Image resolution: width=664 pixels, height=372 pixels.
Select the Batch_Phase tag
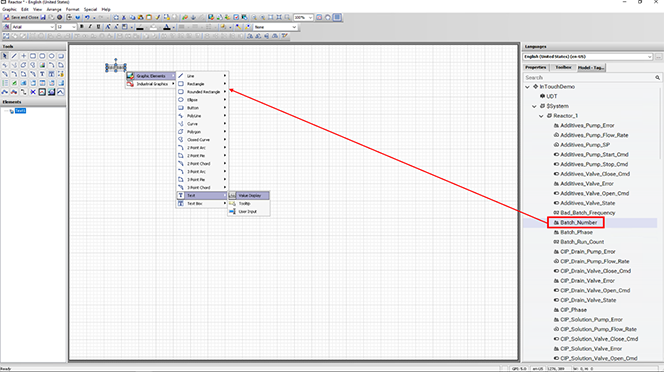click(576, 232)
